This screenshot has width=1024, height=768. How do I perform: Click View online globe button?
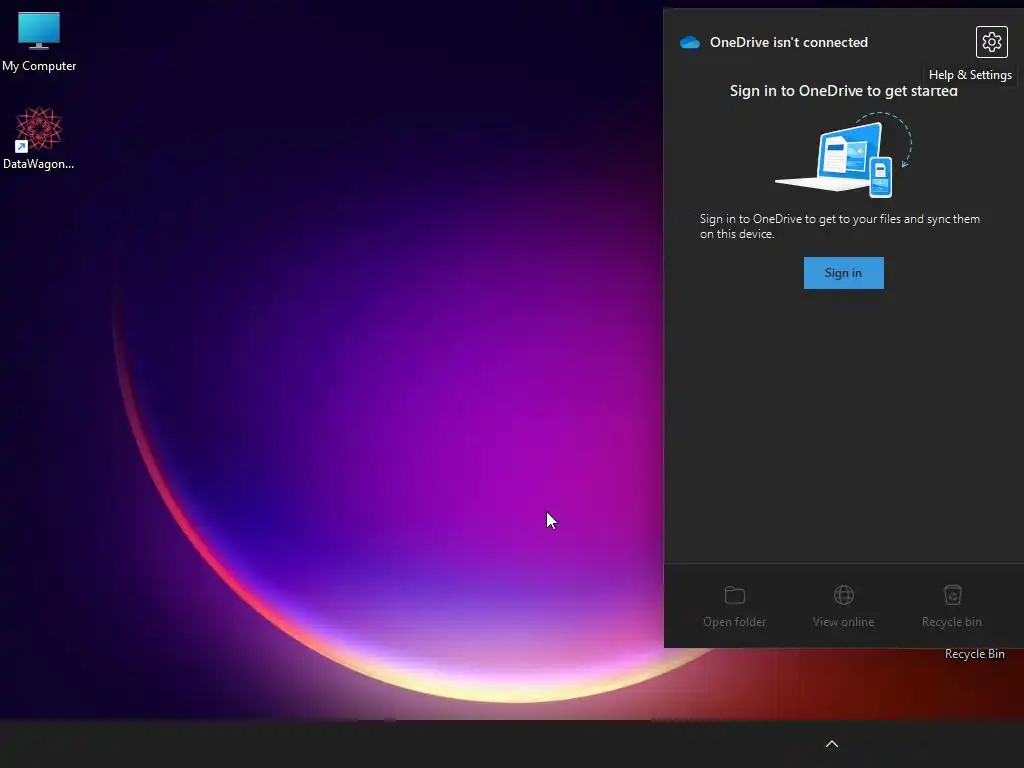[843, 607]
